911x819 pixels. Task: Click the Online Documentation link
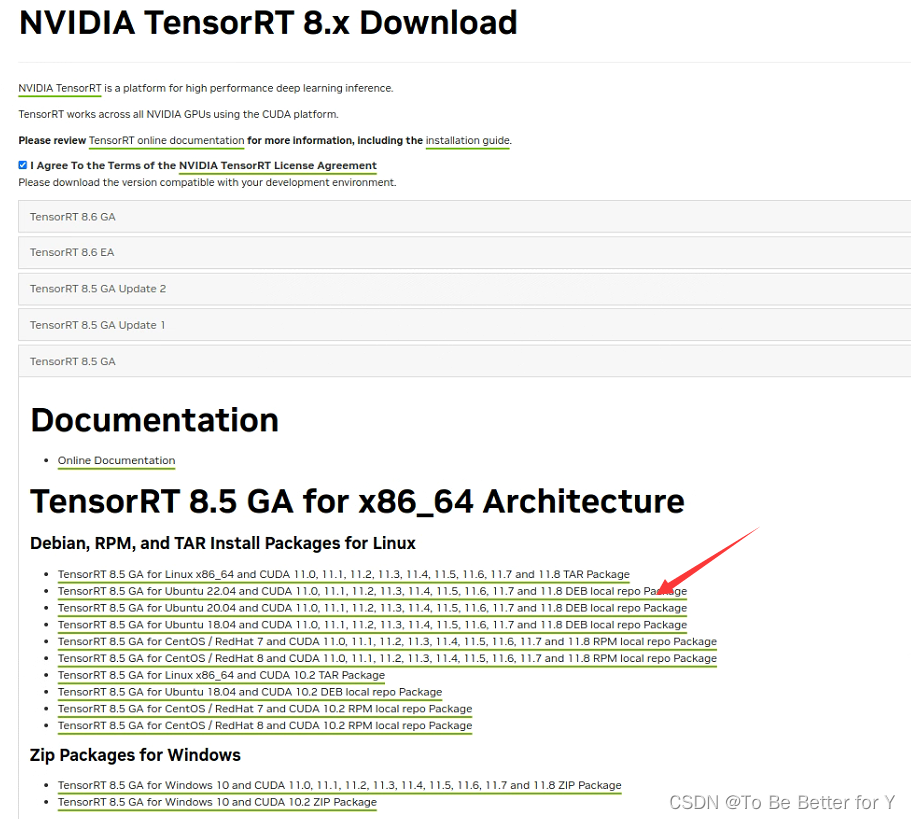(x=116, y=461)
